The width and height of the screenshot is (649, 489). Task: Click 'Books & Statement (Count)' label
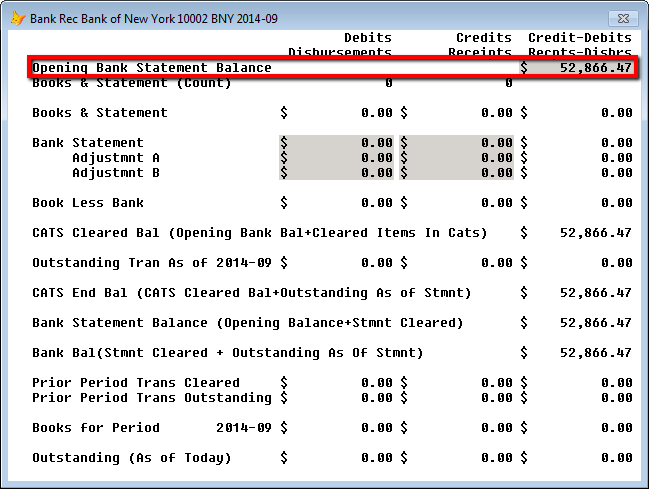132,83
